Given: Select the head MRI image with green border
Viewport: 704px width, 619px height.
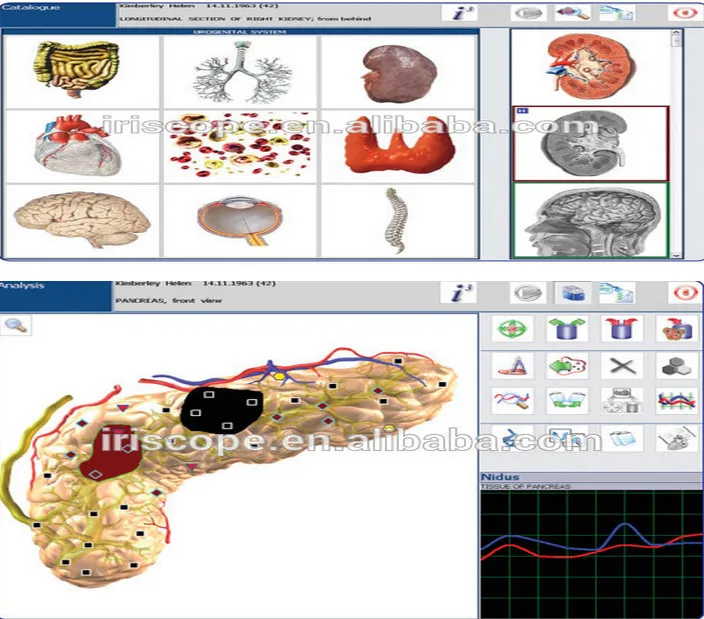Looking at the screenshot, I should click(591, 220).
